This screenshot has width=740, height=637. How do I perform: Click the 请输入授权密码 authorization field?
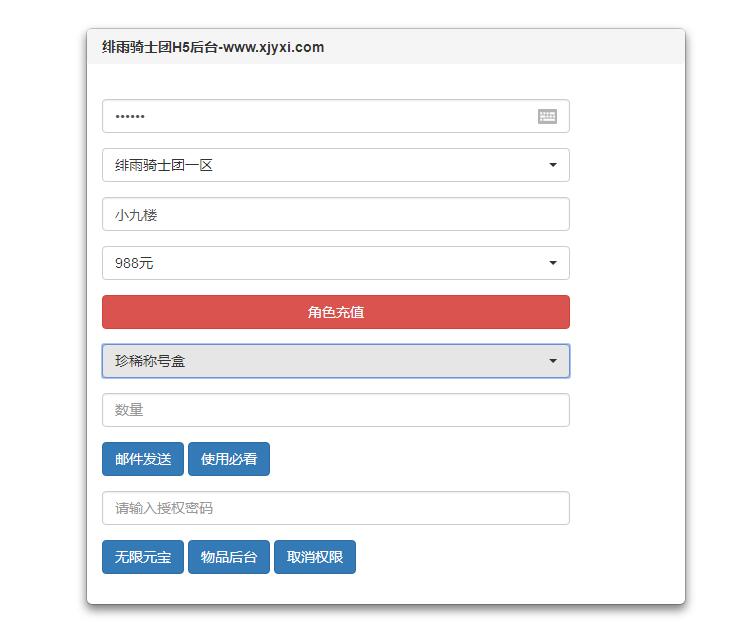click(x=335, y=508)
